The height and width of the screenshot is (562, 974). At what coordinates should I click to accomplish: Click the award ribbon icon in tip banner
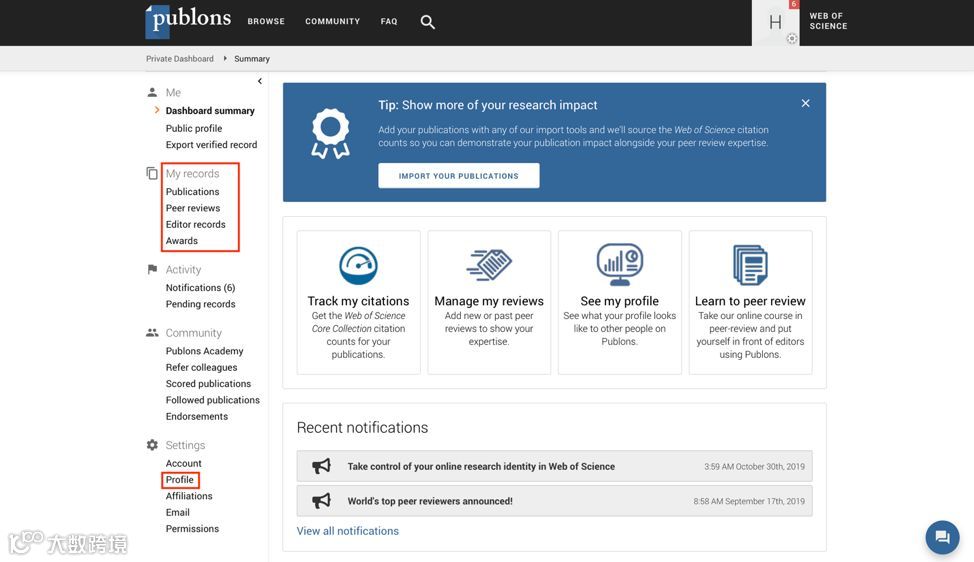point(330,134)
